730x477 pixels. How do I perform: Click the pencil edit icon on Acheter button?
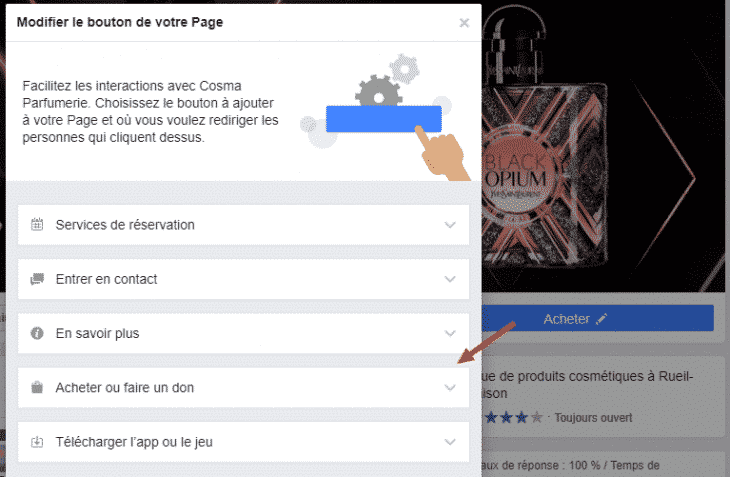click(x=602, y=319)
